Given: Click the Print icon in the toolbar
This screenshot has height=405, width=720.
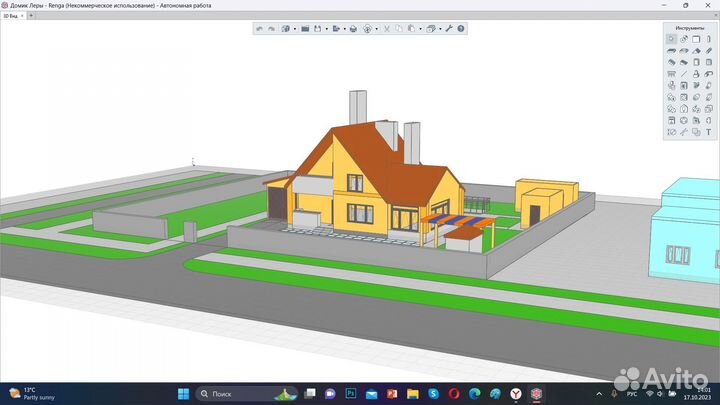Looking at the screenshot, I should coord(353,29).
